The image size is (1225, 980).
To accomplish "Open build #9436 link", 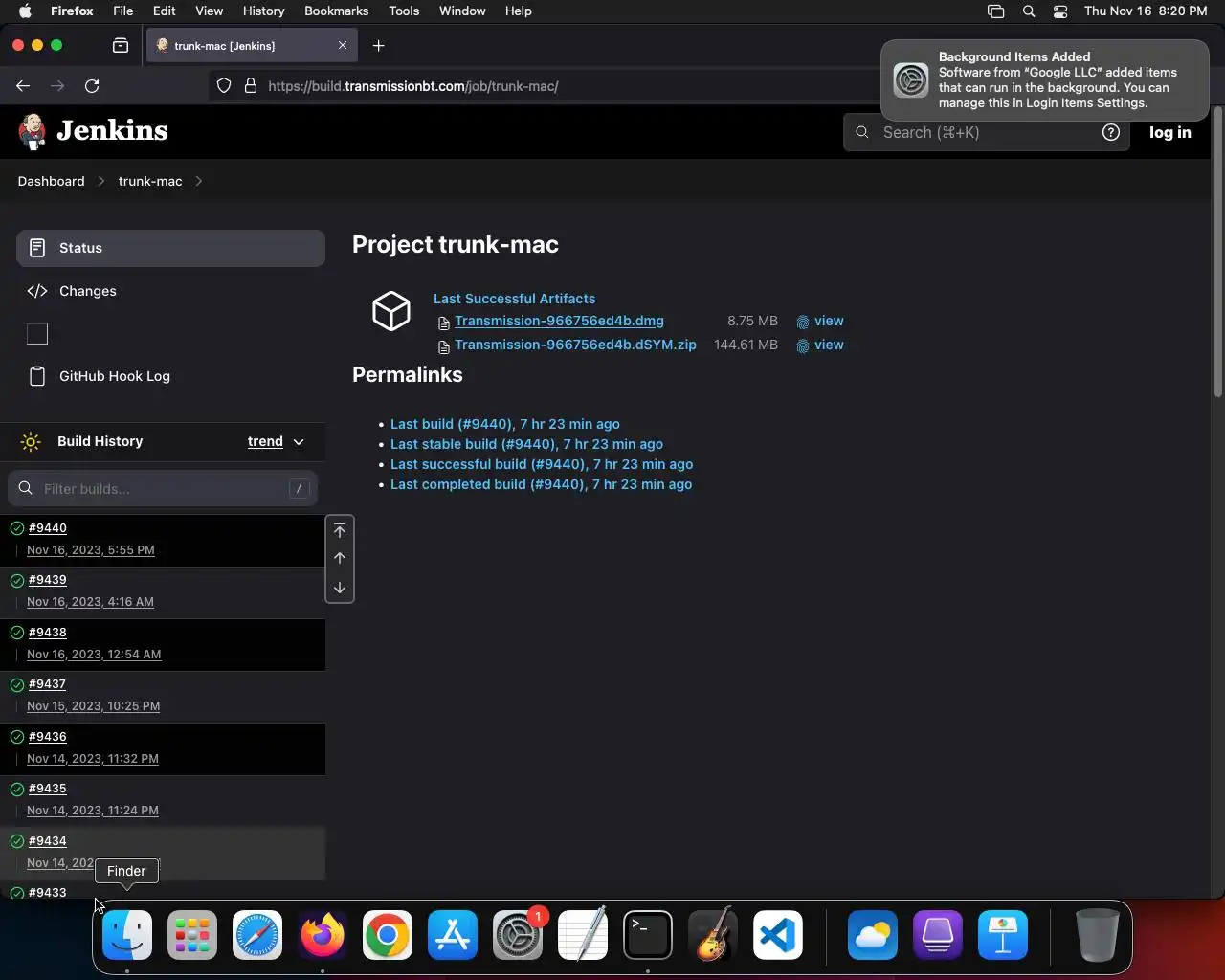I will [x=48, y=737].
